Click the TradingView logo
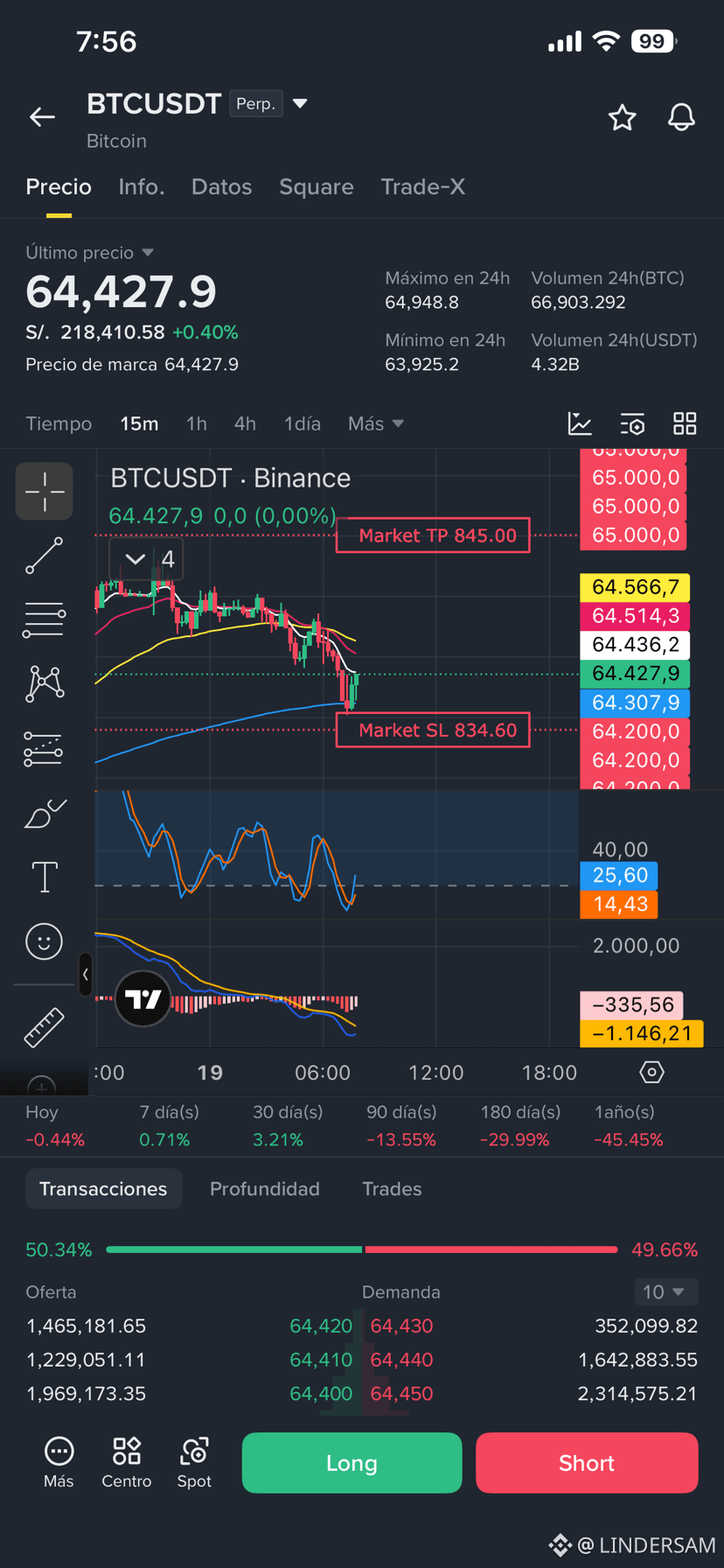Screen dimensions: 724x1568 143,998
